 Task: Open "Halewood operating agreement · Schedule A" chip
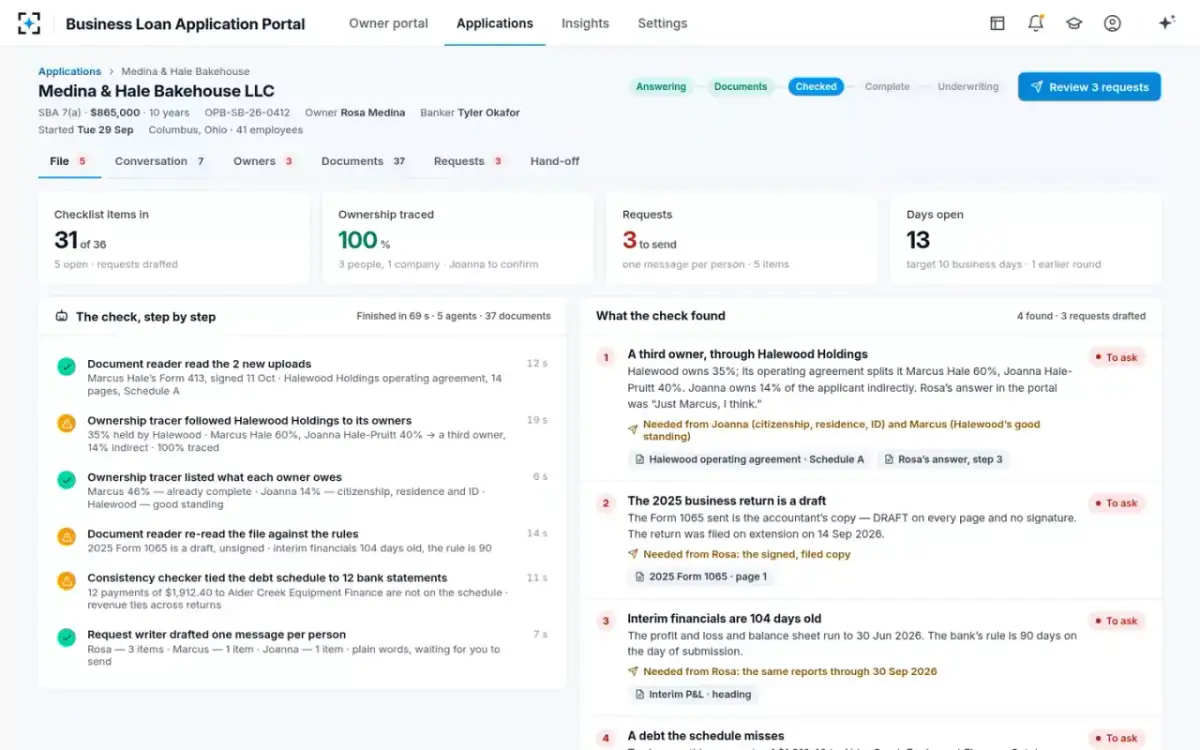(749, 460)
